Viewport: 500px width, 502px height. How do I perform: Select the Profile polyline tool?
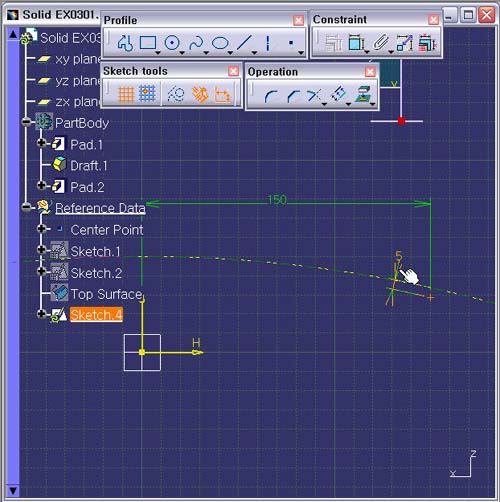[x=125, y=43]
